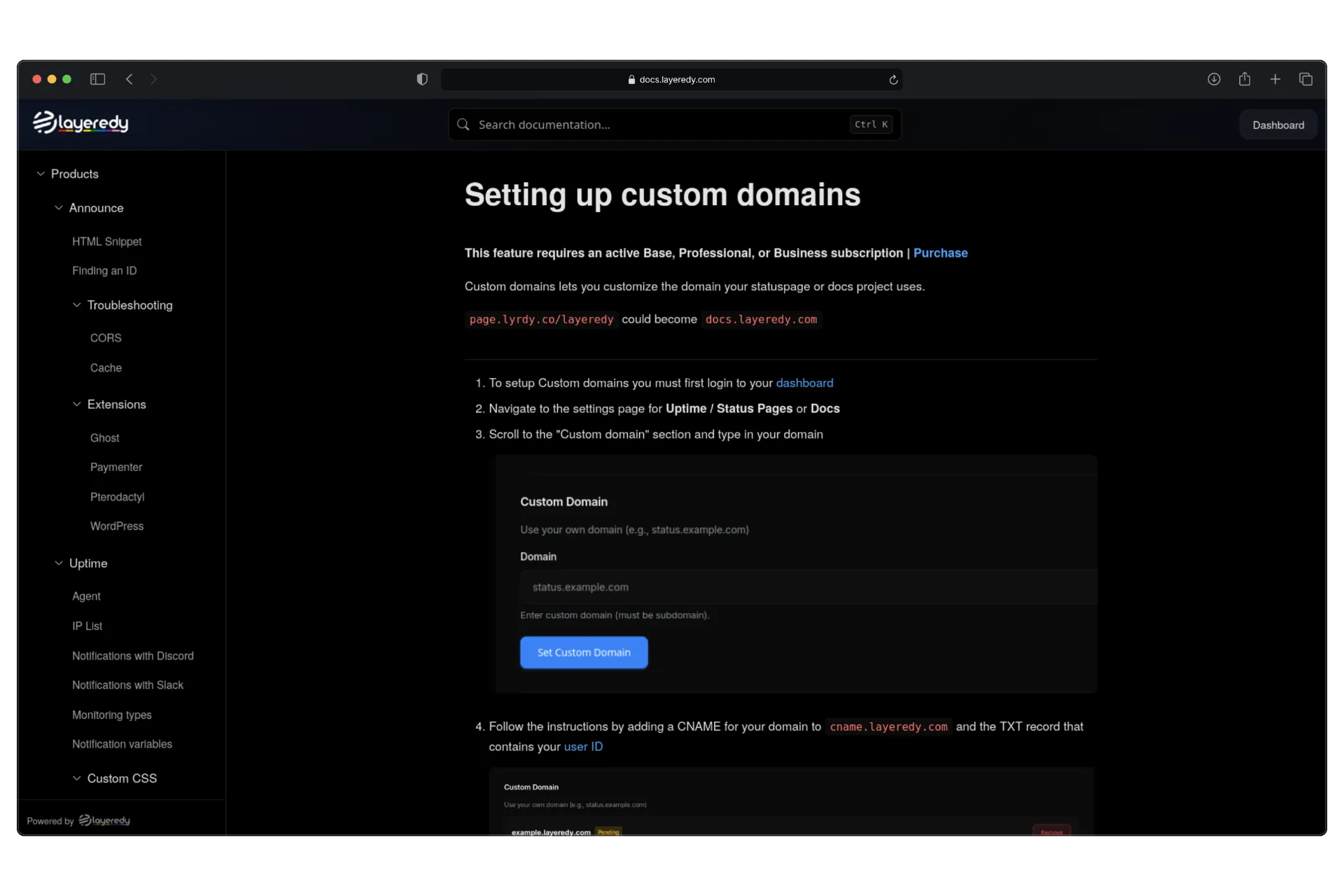Collapse the Custom CSS chevron
Screen dimensions: 1344x896
click(x=77, y=778)
